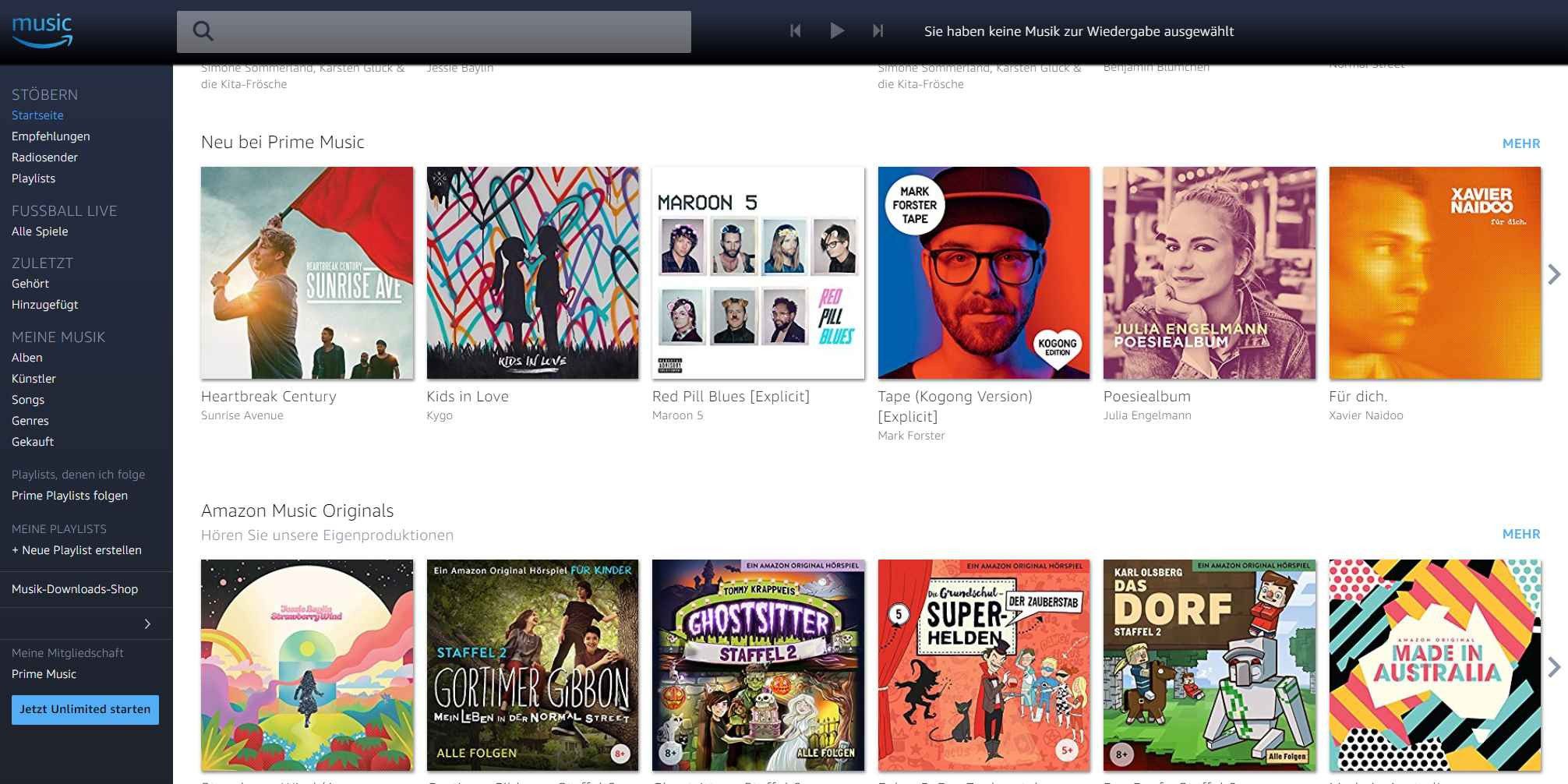Focus the music search field
1568x784 pixels.
click(433, 32)
